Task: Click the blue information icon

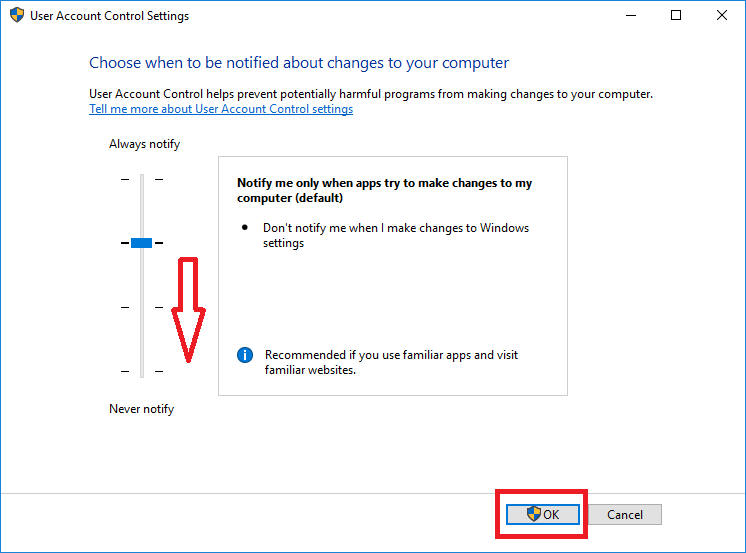Action: (245, 355)
